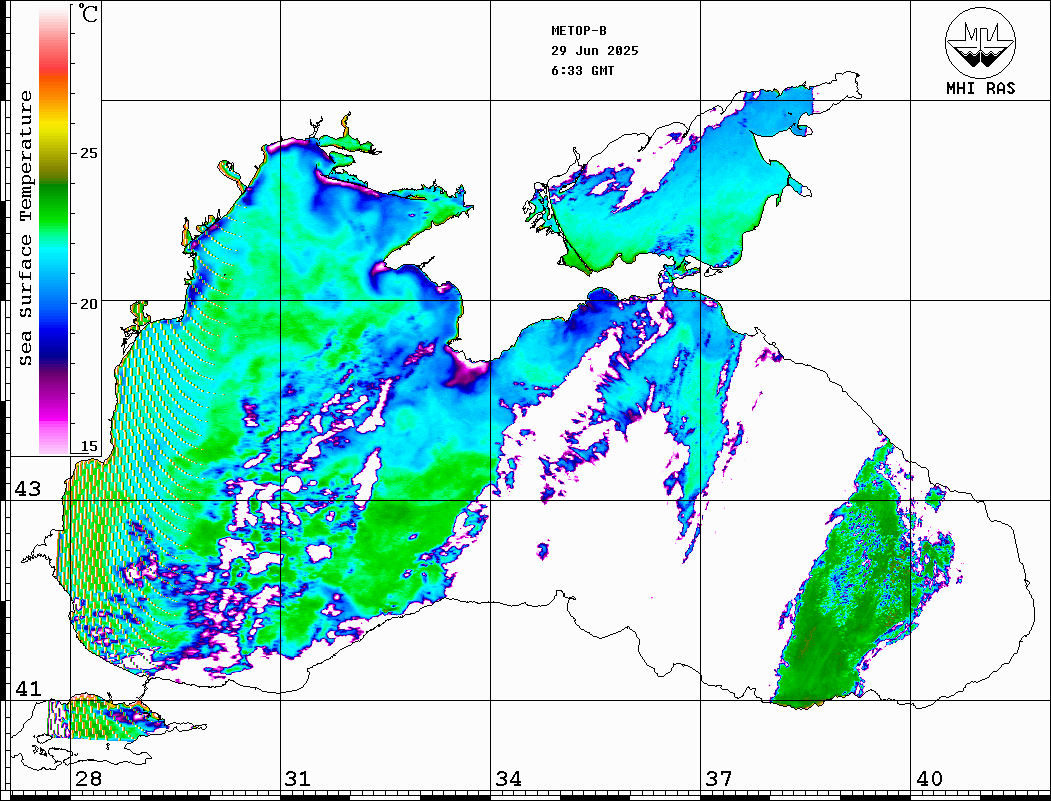Screen dimensions: 1051x801
Task: Click the 20 tick on the color scale
Action: point(88,304)
